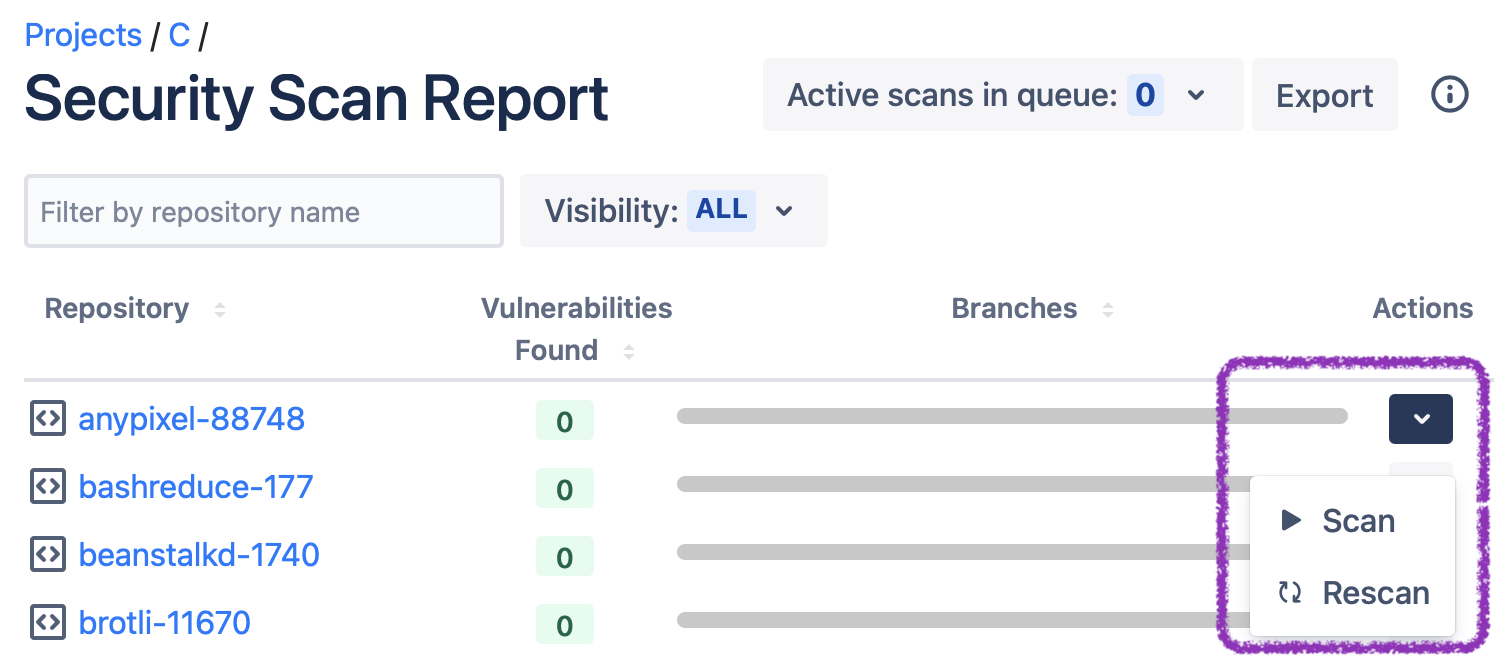Click the branches progress bar for anypixel-88748

point(1010,416)
